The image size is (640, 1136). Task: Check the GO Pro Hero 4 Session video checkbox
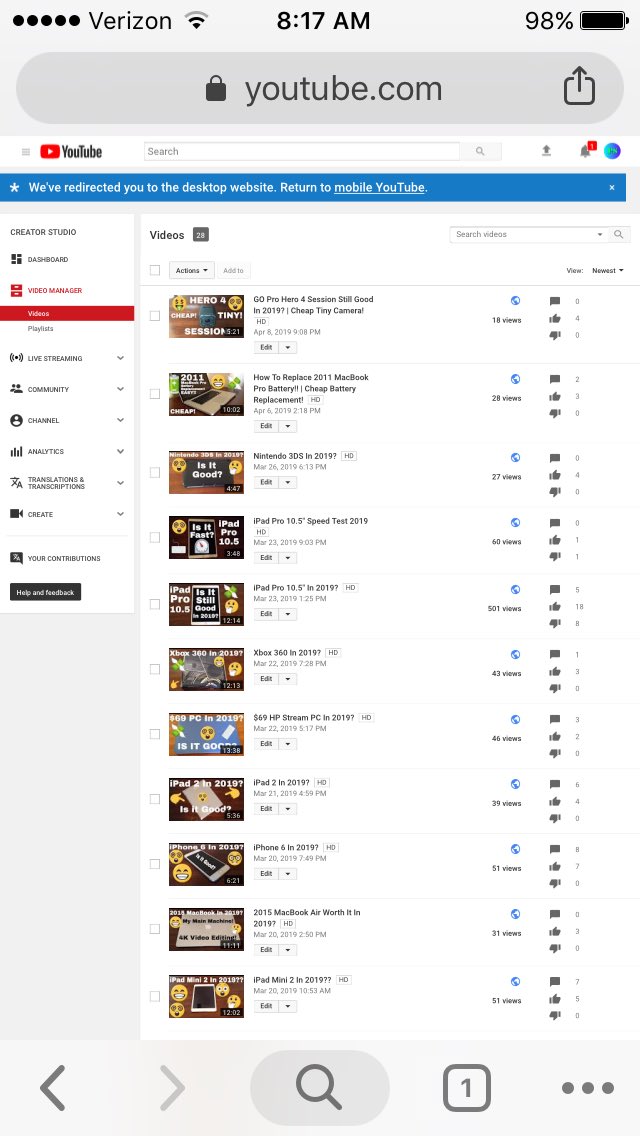coord(154,316)
